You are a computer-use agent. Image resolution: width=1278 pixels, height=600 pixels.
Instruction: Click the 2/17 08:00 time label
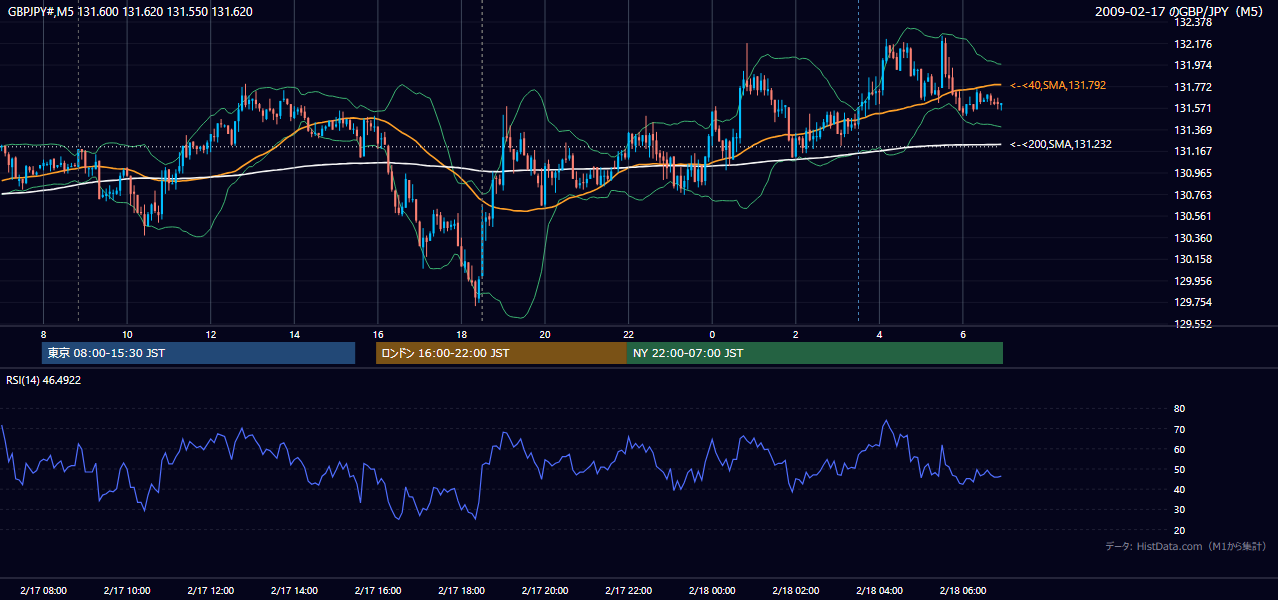point(43,590)
